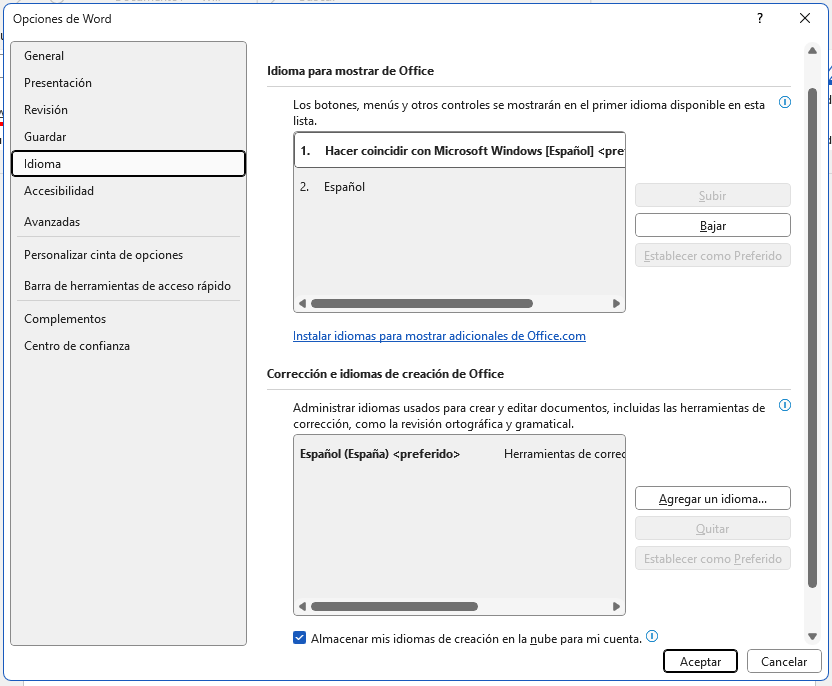Click the info icon beside authoring languages description
The height and width of the screenshot is (686, 832).
(x=785, y=405)
